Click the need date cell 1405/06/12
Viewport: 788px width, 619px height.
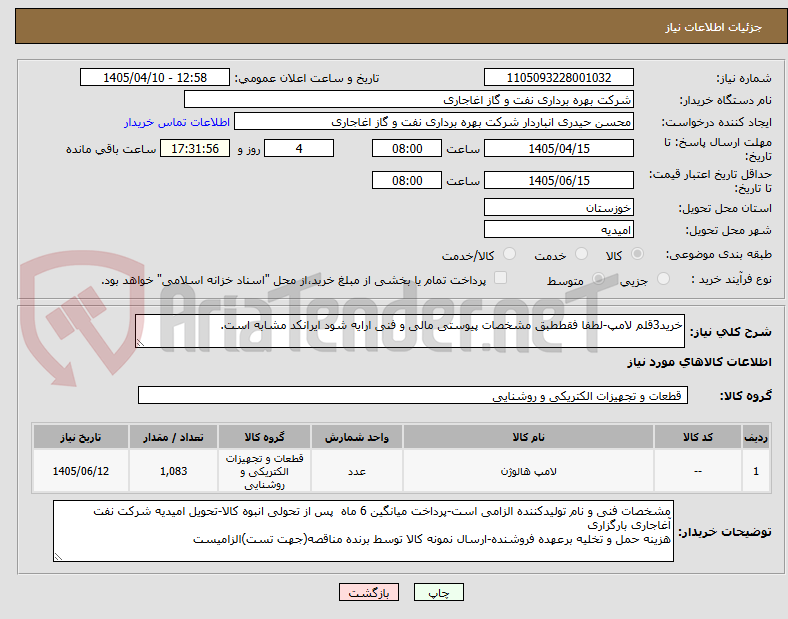pos(81,471)
